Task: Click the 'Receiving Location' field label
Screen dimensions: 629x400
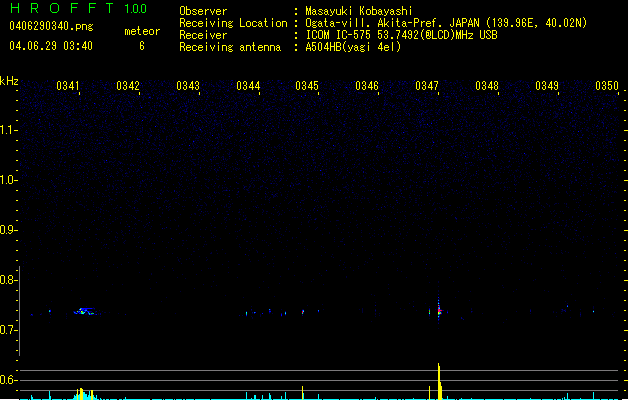Action: (x=233, y=23)
